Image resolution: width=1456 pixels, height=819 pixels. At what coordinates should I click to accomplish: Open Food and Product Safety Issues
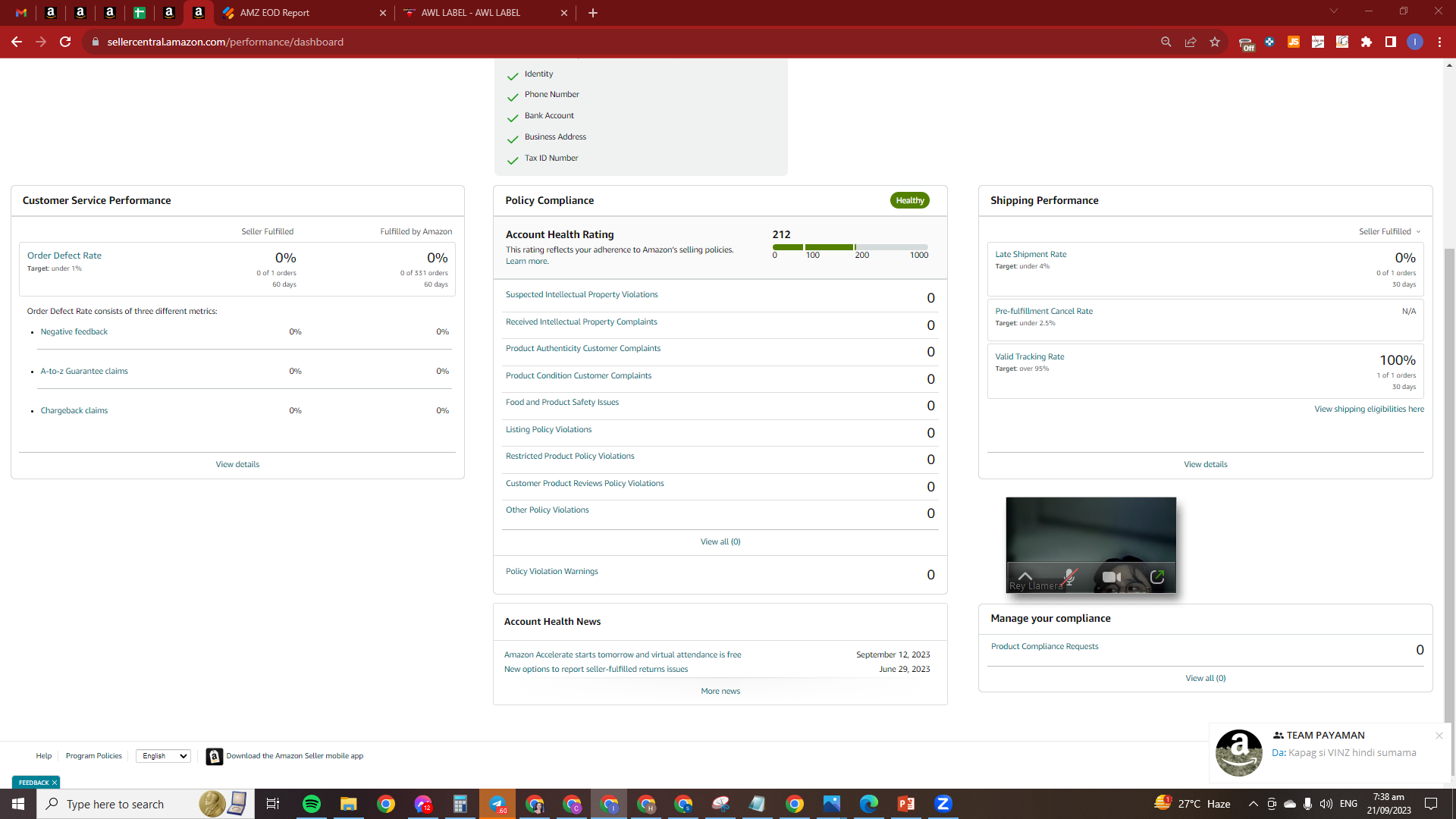[x=562, y=403]
